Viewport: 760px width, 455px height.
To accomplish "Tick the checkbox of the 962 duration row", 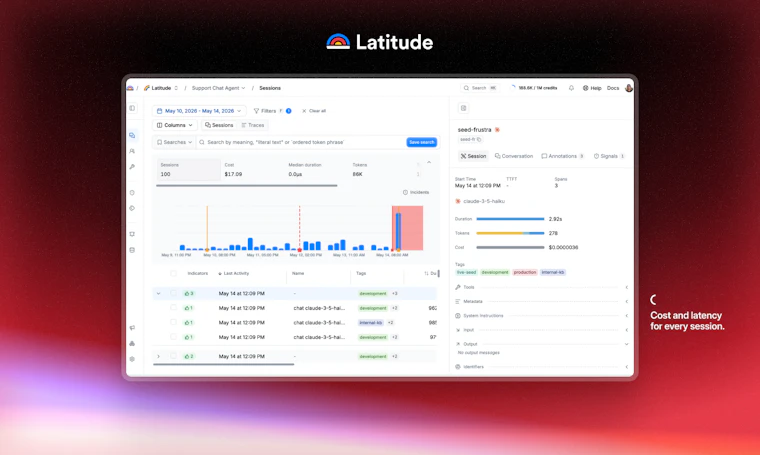I will click(x=173, y=308).
